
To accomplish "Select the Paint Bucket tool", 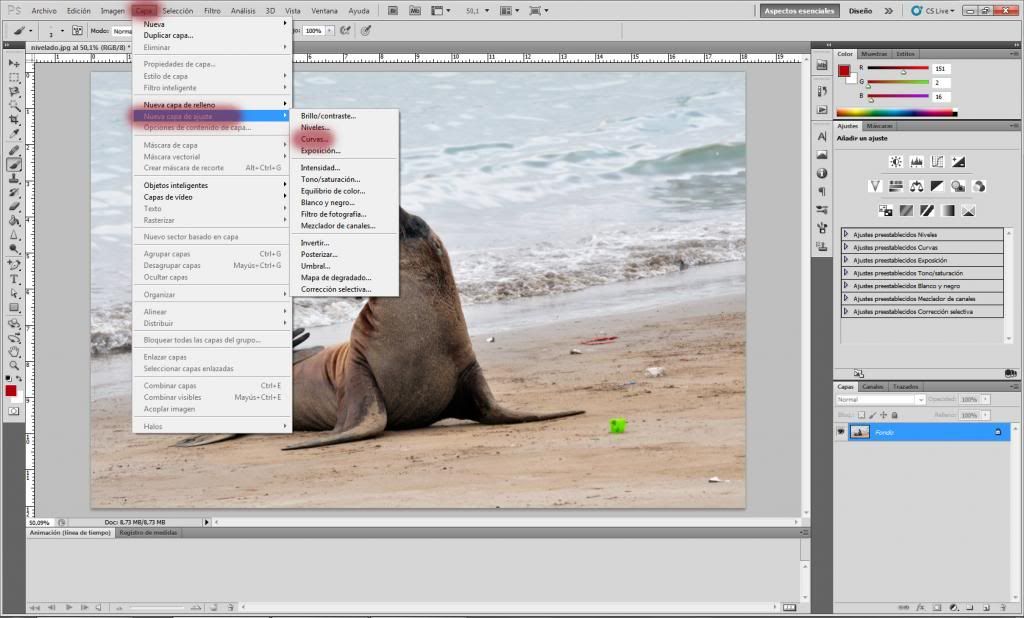I will (14, 221).
